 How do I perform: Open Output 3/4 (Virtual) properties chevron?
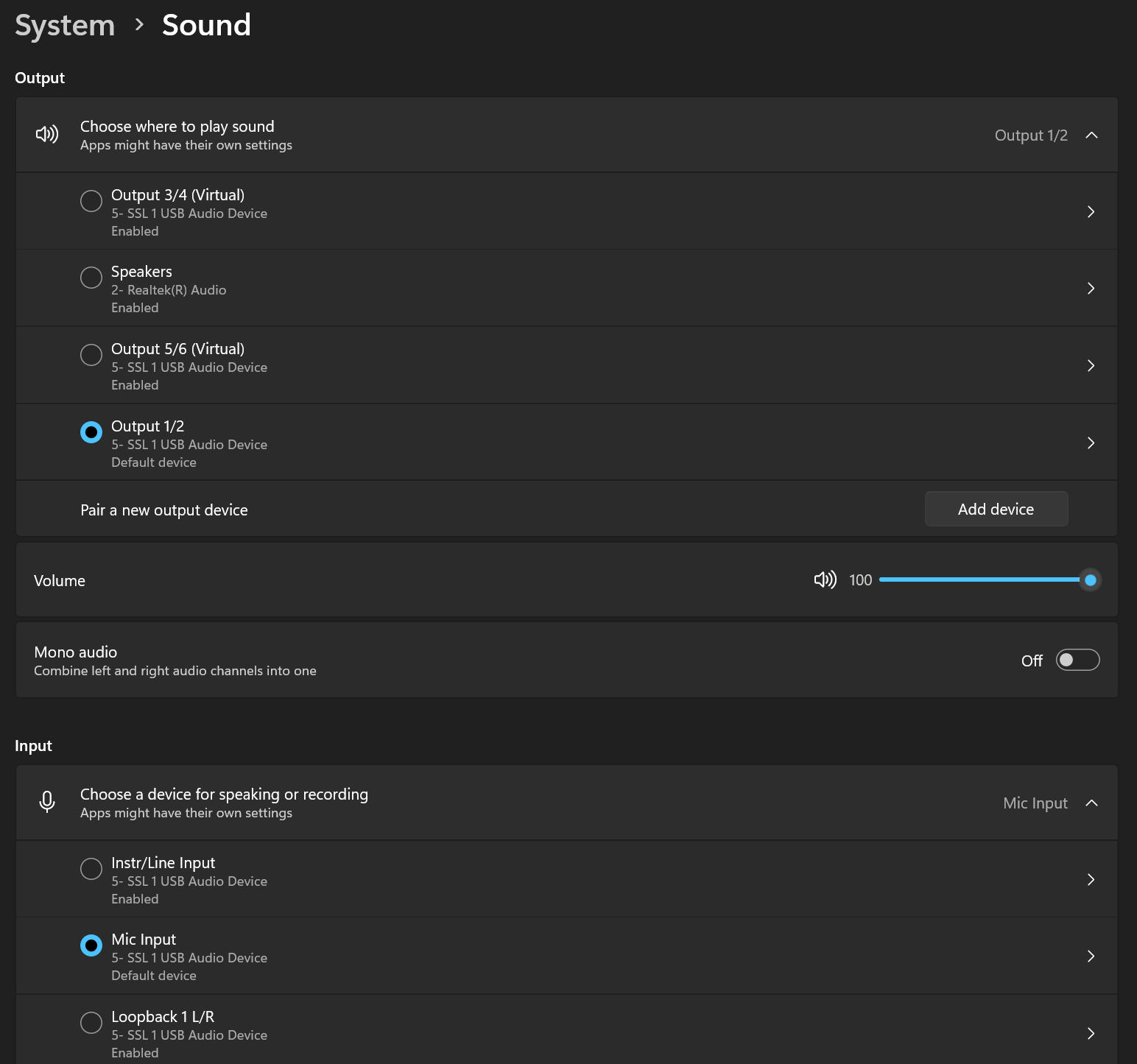coord(1091,211)
